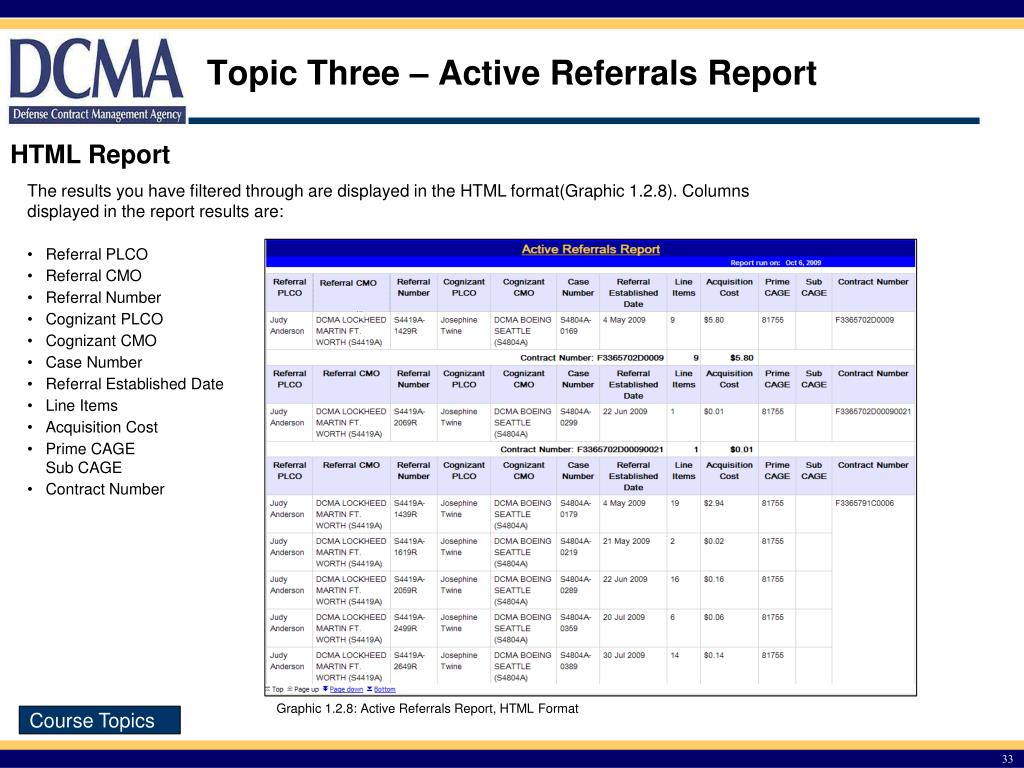Image resolution: width=1024 pixels, height=768 pixels.
Task: Click the Report run on Oct 6, 2009 text
Action: [775, 263]
